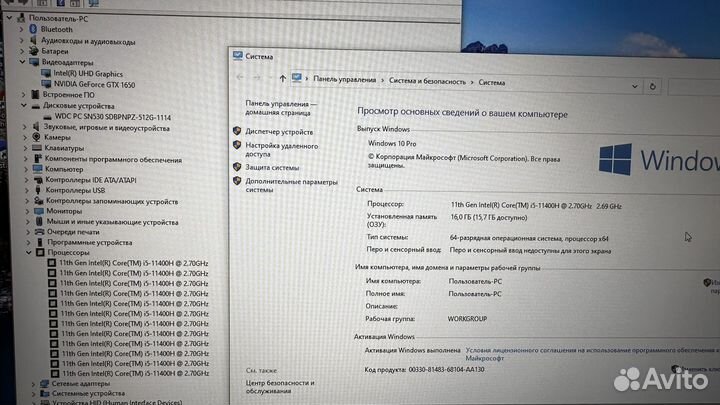
Task: Select the last 11th Gen Intel Core i5-11400H entry
Action: 135,373
